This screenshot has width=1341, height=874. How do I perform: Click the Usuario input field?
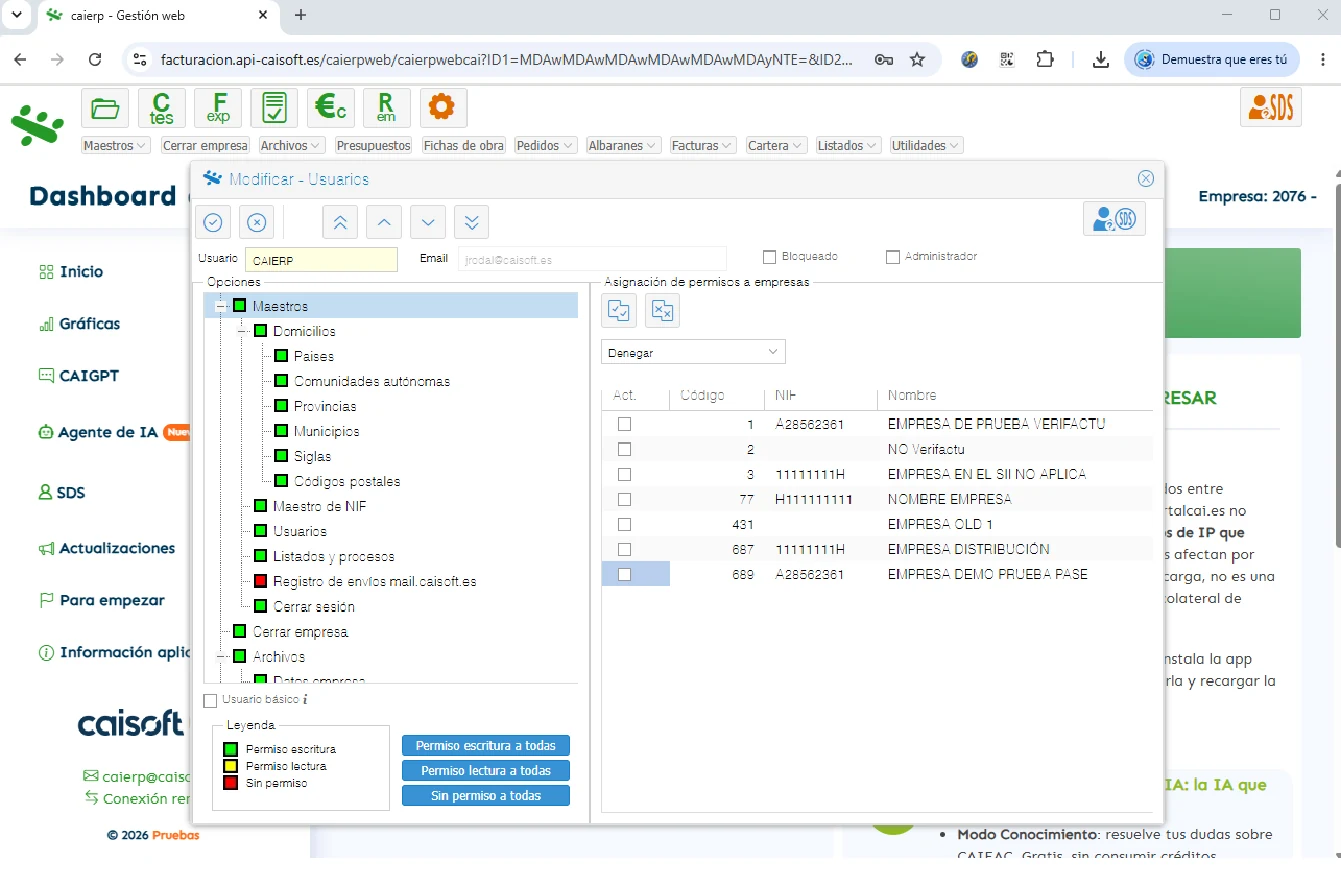pyautogui.click(x=321, y=260)
